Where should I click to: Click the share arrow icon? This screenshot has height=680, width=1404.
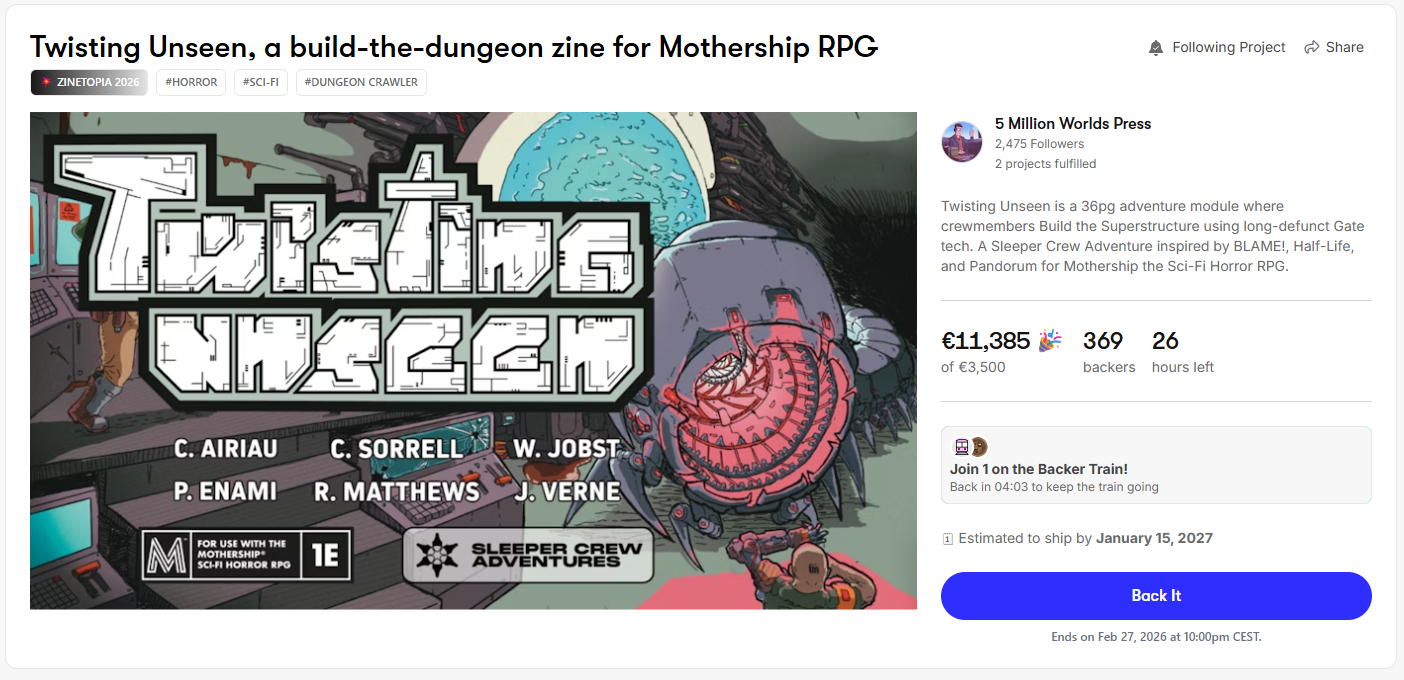point(1311,48)
